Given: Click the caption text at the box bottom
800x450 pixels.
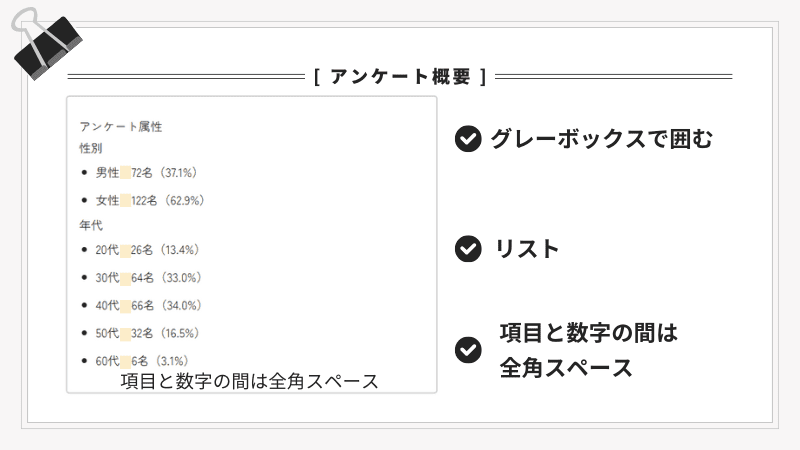Looking at the screenshot, I should coord(249,381).
